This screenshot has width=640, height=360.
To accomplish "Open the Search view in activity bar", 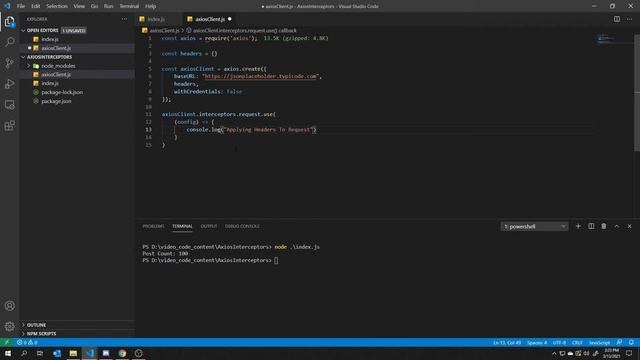I will click(x=9, y=42).
